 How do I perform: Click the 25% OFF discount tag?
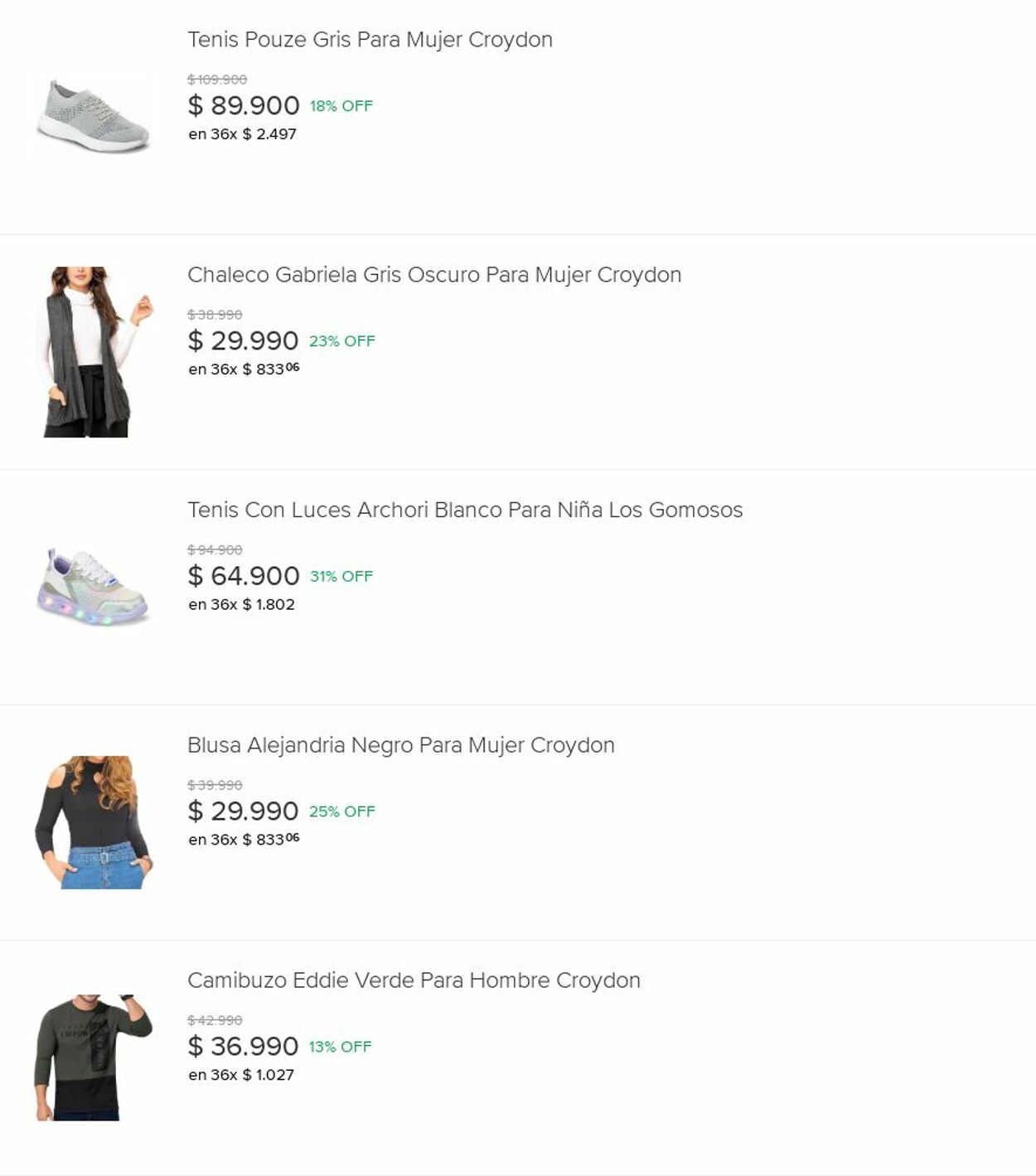click(342, 811)
